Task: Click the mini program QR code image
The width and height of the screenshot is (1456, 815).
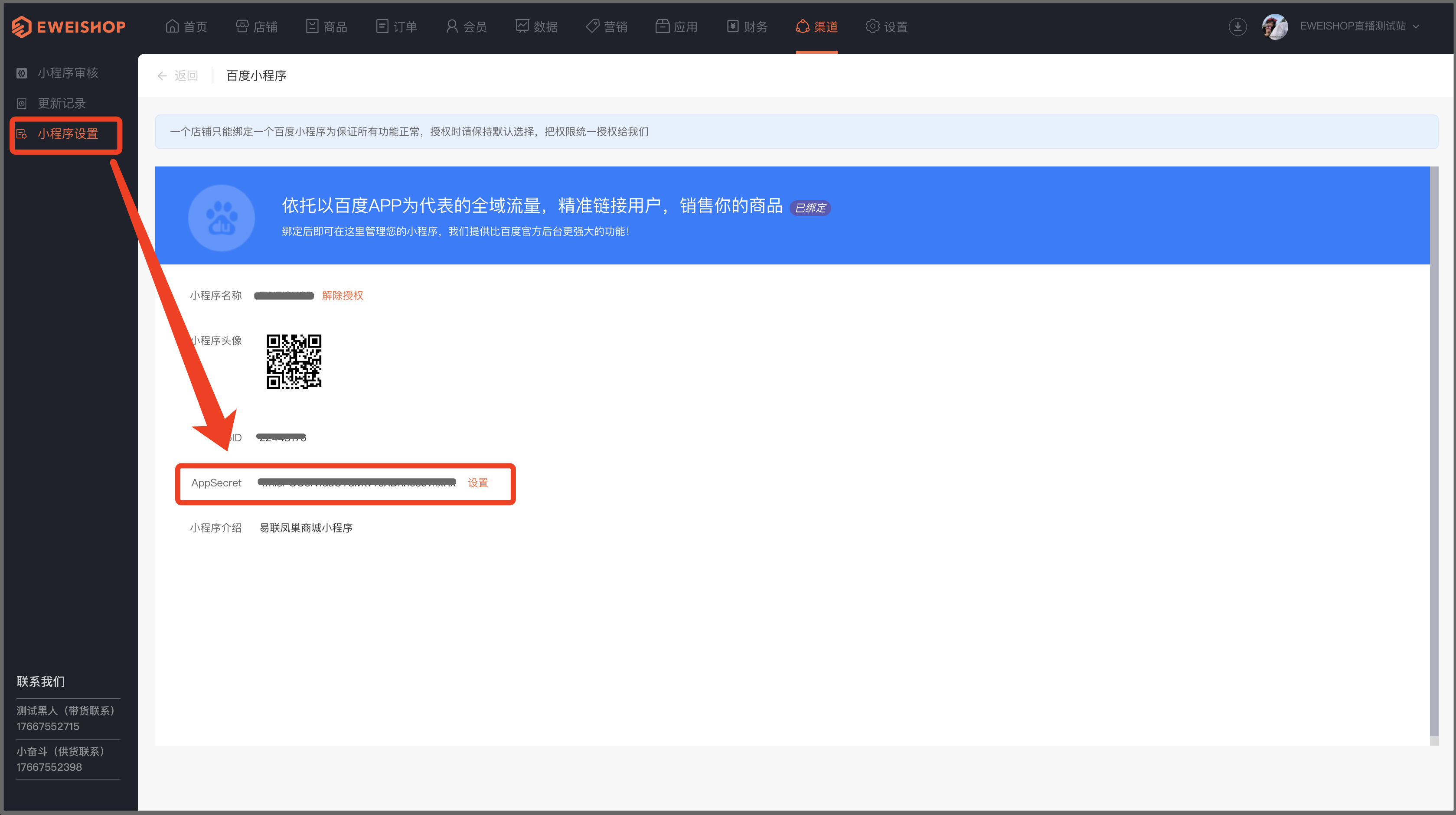Action: pos(294,362)
